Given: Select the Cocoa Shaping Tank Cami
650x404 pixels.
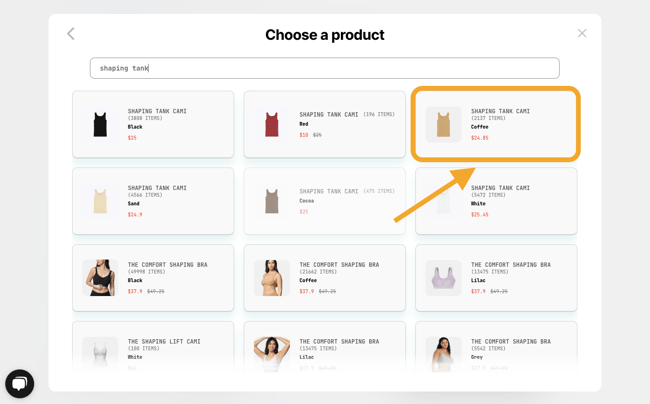Looking at the screenshot, I should coord(324,201).
